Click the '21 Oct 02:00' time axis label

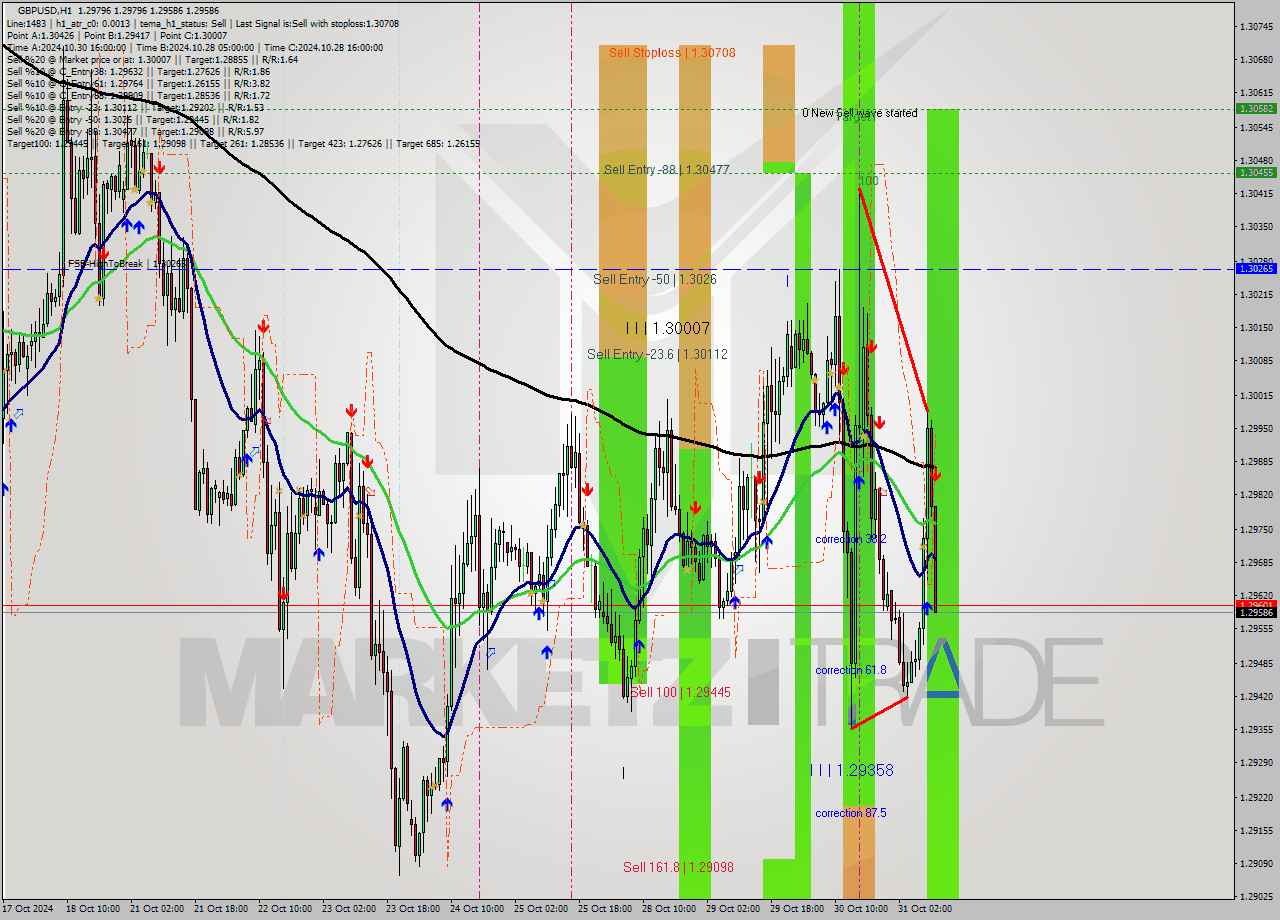(157, 909)
